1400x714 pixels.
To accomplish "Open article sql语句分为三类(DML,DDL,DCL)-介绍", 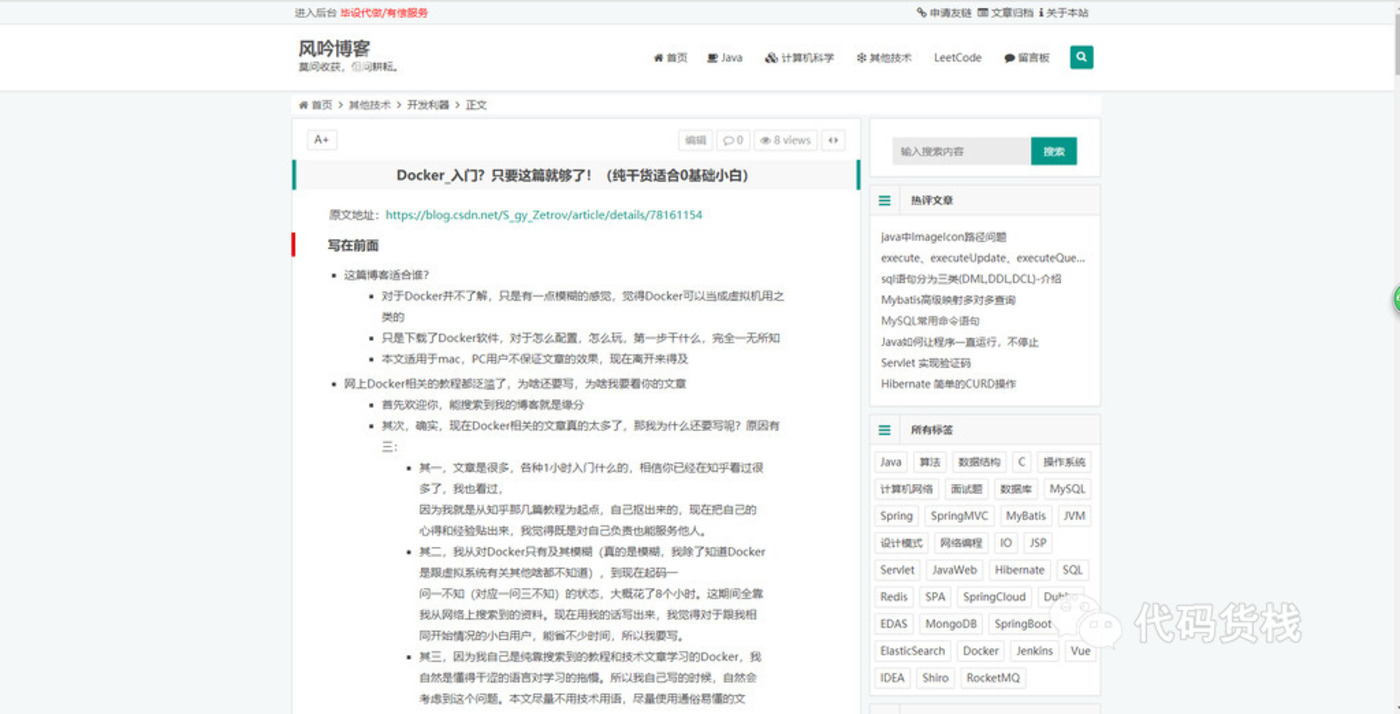I will tap(971, 279).
